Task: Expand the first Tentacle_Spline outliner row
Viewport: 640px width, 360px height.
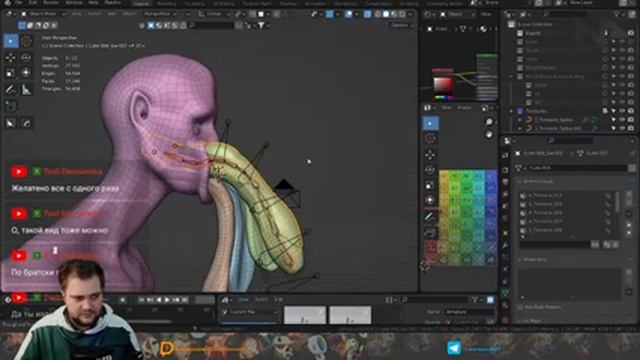Action: click(520, 120)
